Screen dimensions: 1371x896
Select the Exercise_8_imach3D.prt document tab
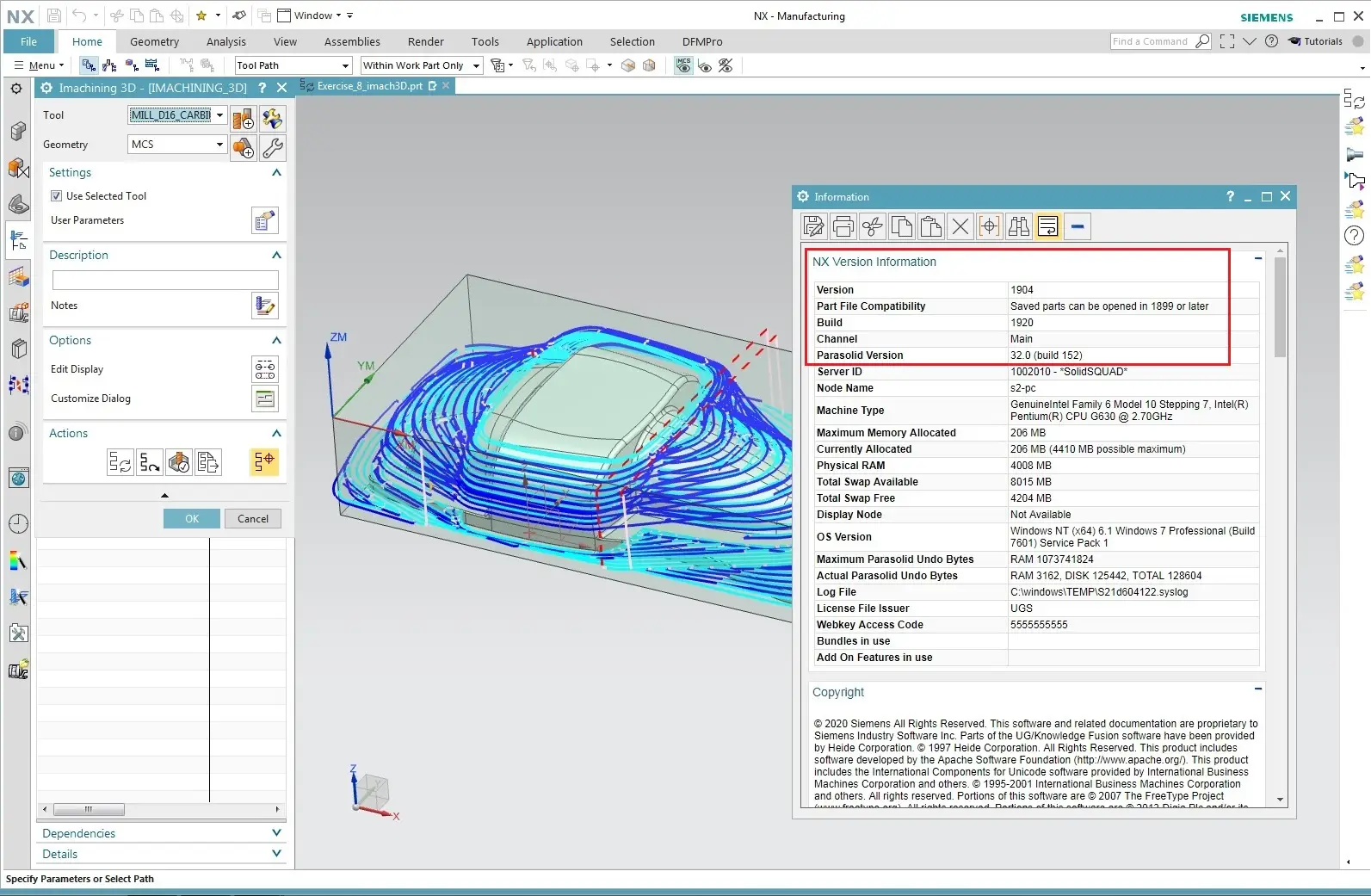[370, 86]
